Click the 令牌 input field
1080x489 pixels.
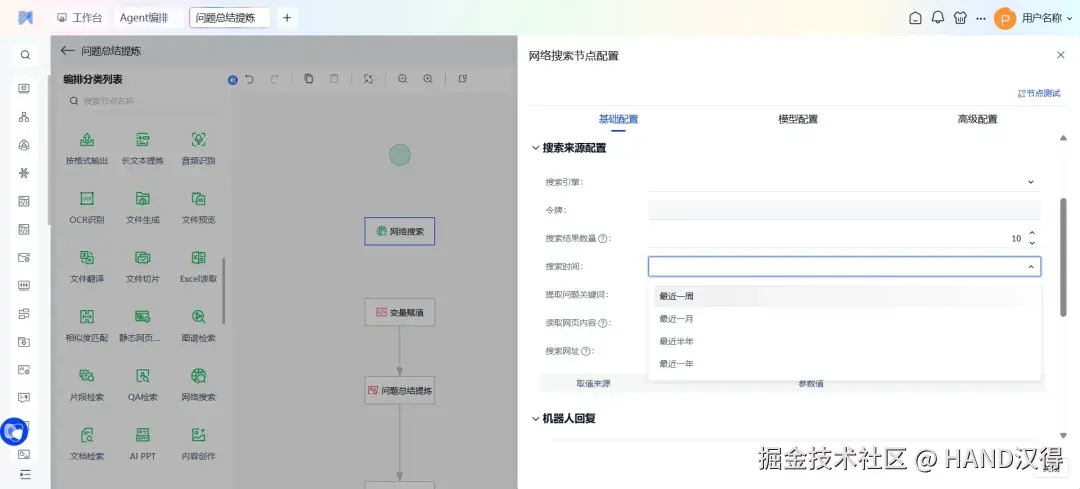coord(844,210)
